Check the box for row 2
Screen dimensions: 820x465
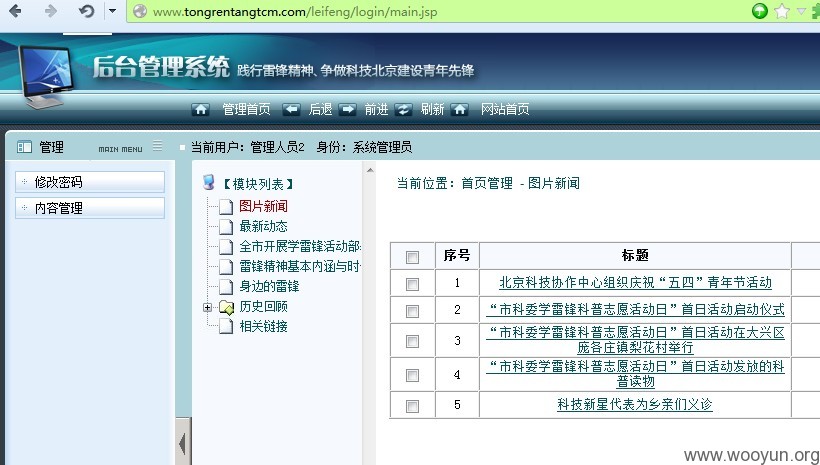413,311
